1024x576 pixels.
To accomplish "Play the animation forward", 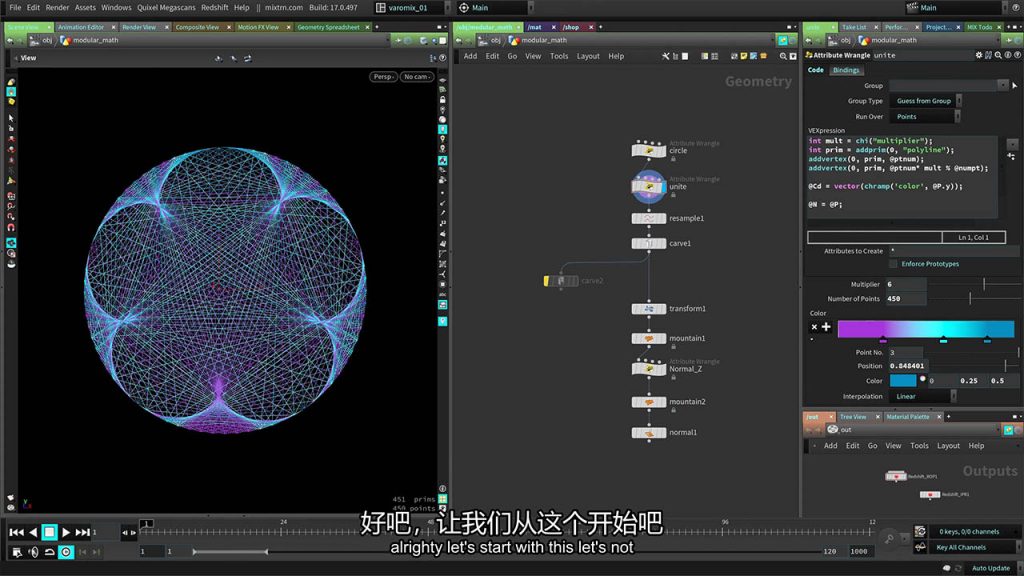I will tap(66, 532).
